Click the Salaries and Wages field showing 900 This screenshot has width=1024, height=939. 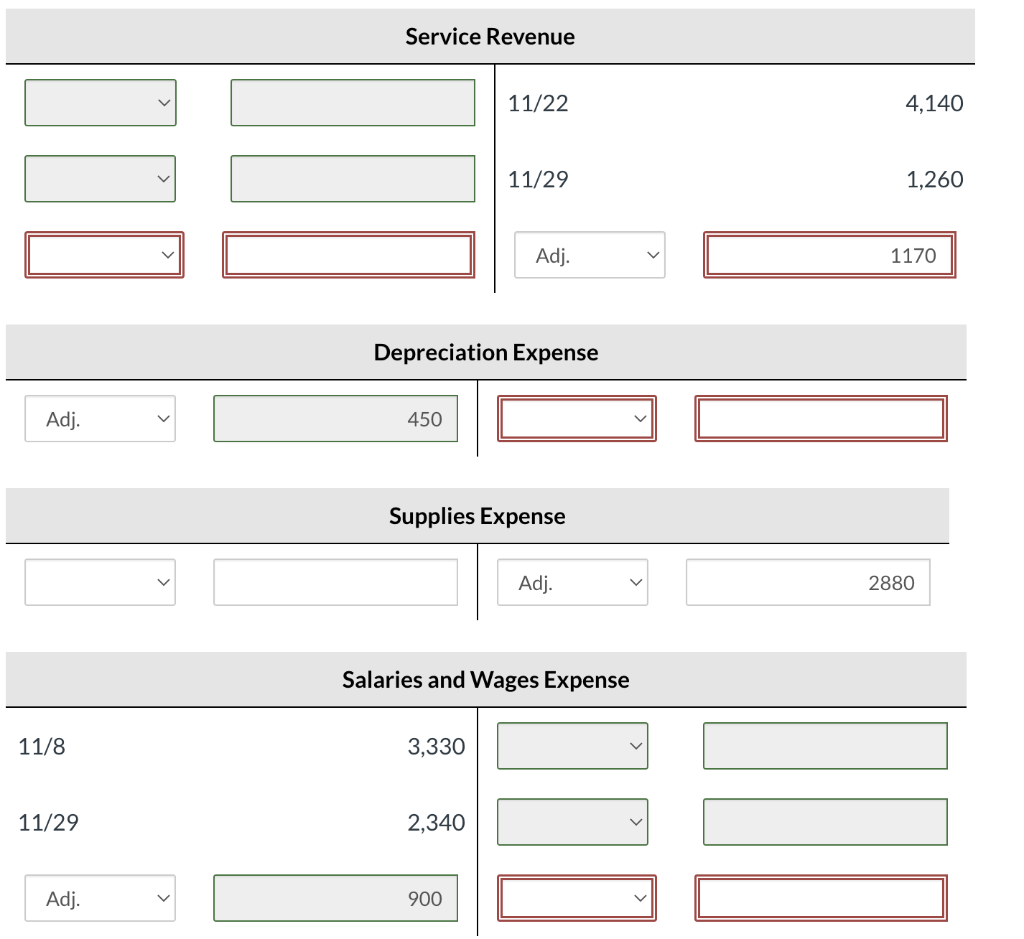coord(335,898)
